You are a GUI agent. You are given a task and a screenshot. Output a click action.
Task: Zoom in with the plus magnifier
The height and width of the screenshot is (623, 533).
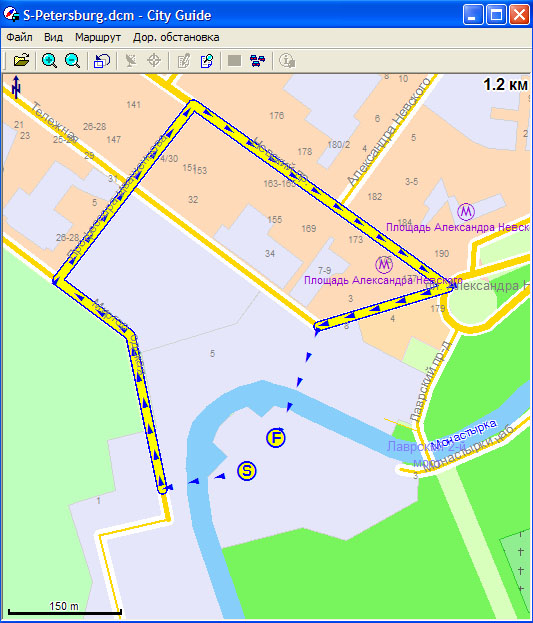click(49, 60)
